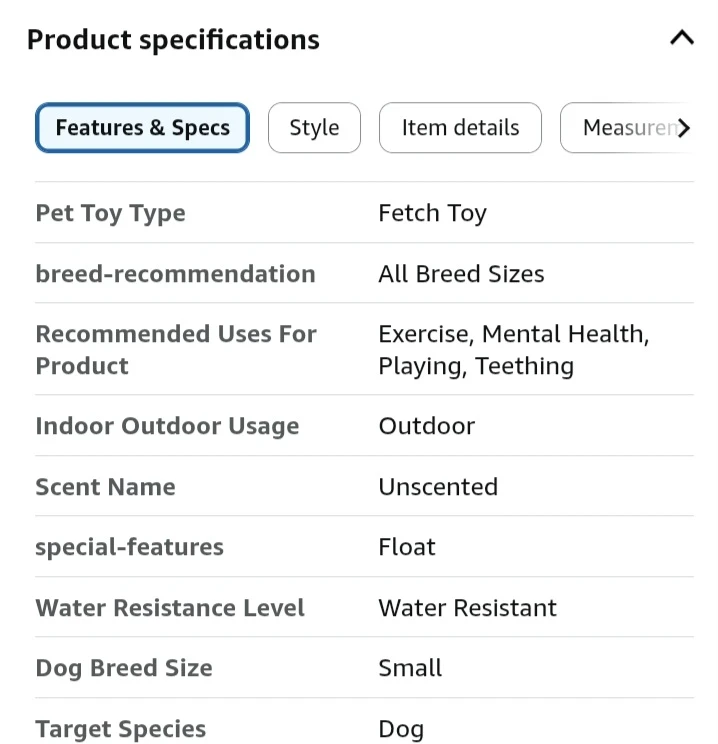Click the breed-recommendation label
Image resolution: width=718 pixels, height=744 pixels.
click(175, 274)
